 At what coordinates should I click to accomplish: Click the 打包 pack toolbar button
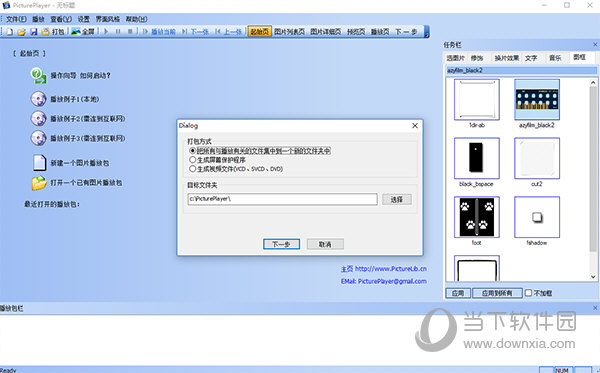[x=53, y=32]
